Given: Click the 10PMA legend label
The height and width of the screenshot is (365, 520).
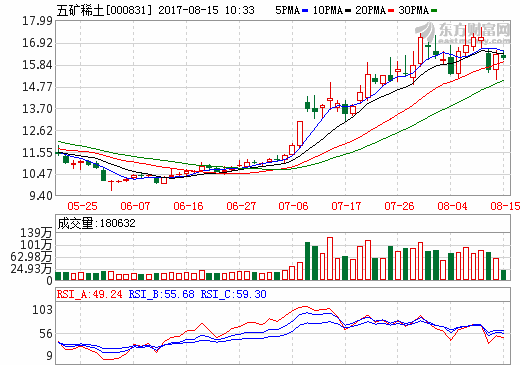Looking at the screenshot, I should coord(328,10).
